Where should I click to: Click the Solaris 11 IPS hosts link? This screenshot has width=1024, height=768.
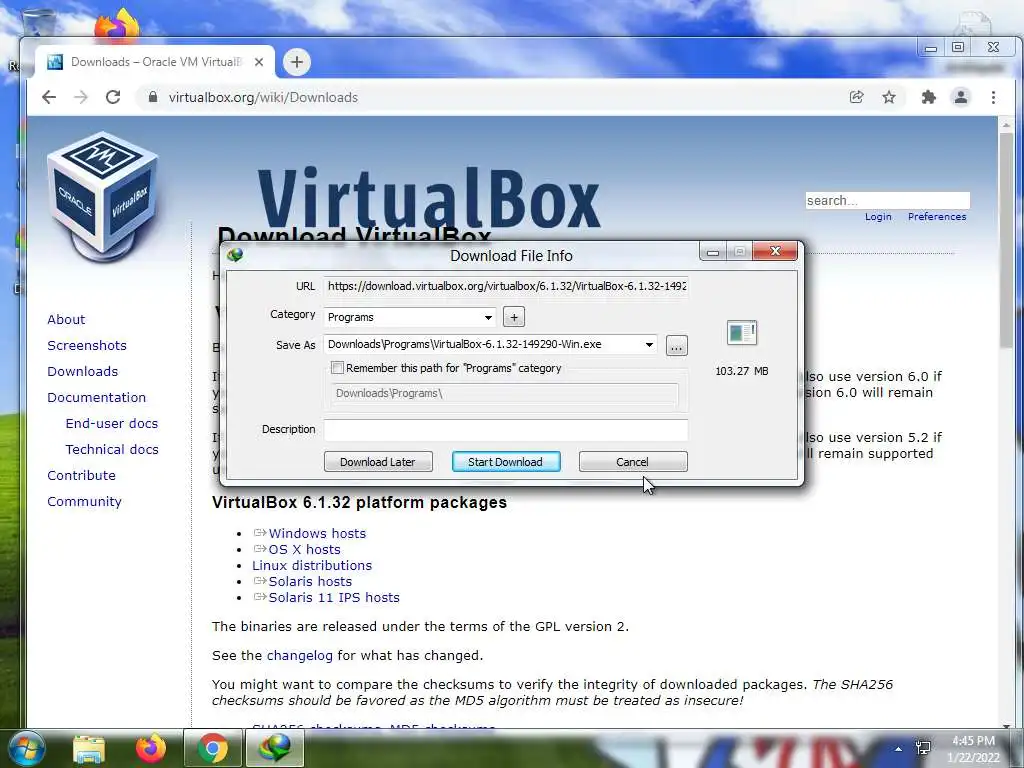[x=334, y=598]
